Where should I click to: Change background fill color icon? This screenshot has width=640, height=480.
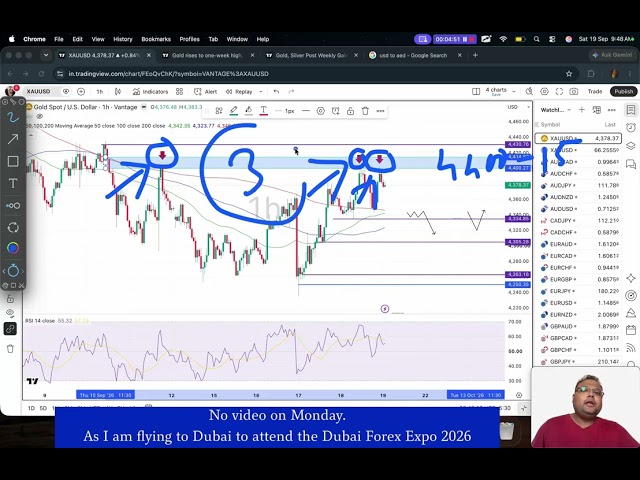(x=249, y=111)
